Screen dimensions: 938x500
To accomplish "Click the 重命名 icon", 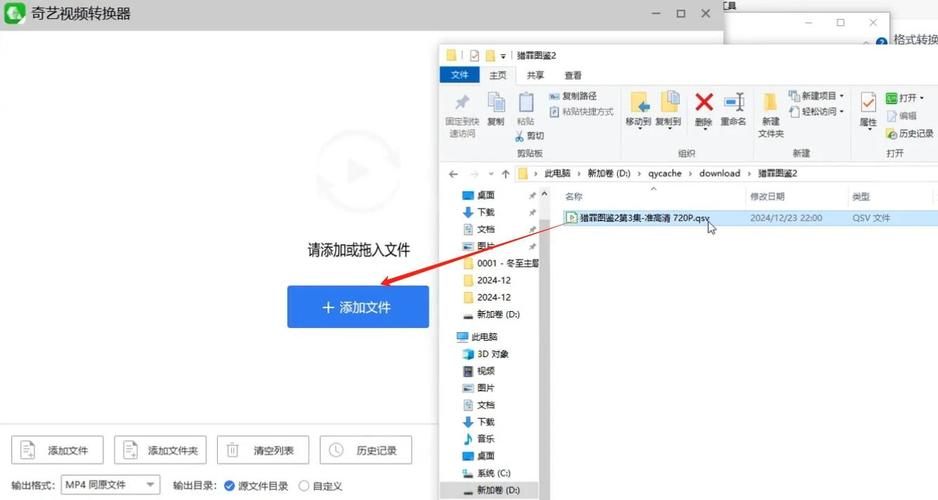I will [x=733, y=102].
